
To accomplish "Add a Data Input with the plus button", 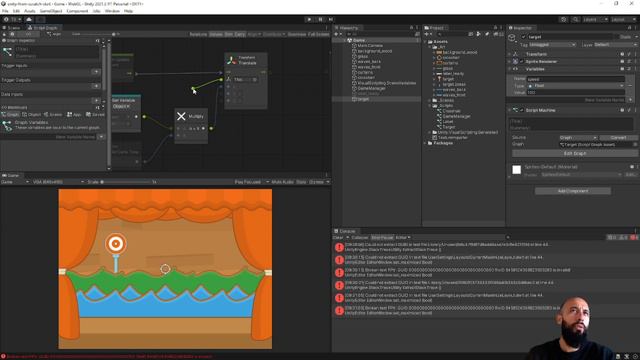I will tap(96, 100).
